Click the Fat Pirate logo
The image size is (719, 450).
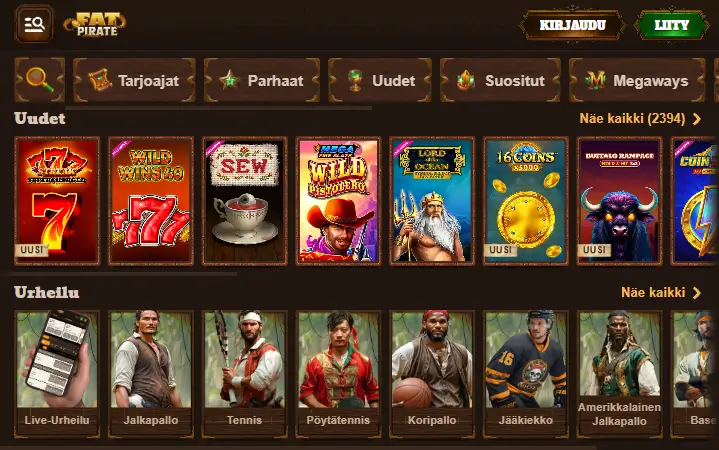(x=95, y=24)
